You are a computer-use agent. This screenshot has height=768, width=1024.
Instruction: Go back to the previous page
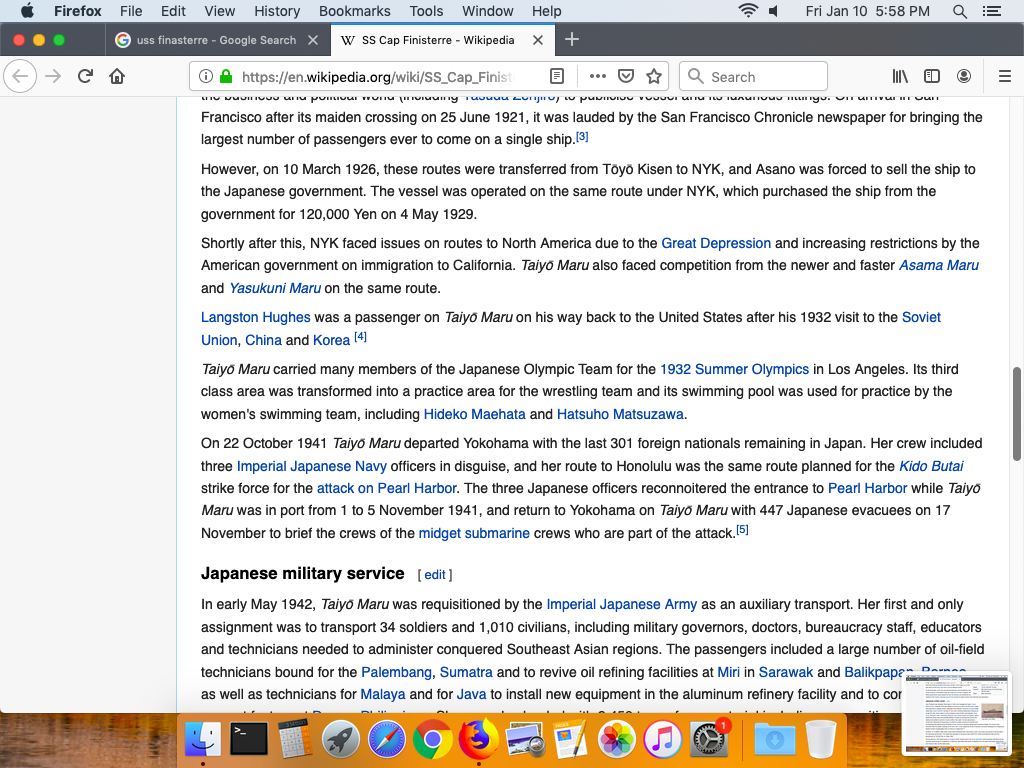pyautogui.click(x=21, y=77)
